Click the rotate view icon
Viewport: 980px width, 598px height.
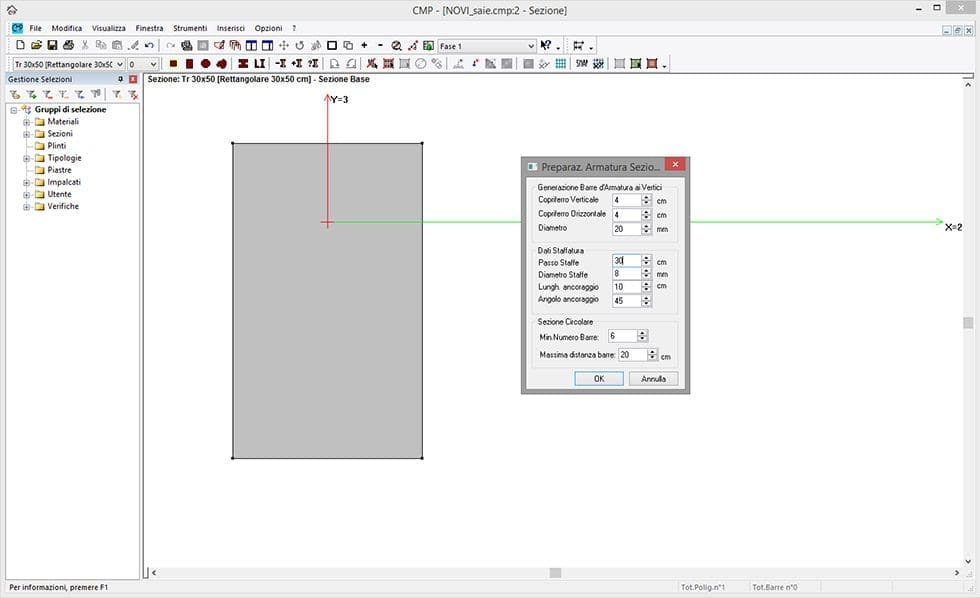point(299,46)
